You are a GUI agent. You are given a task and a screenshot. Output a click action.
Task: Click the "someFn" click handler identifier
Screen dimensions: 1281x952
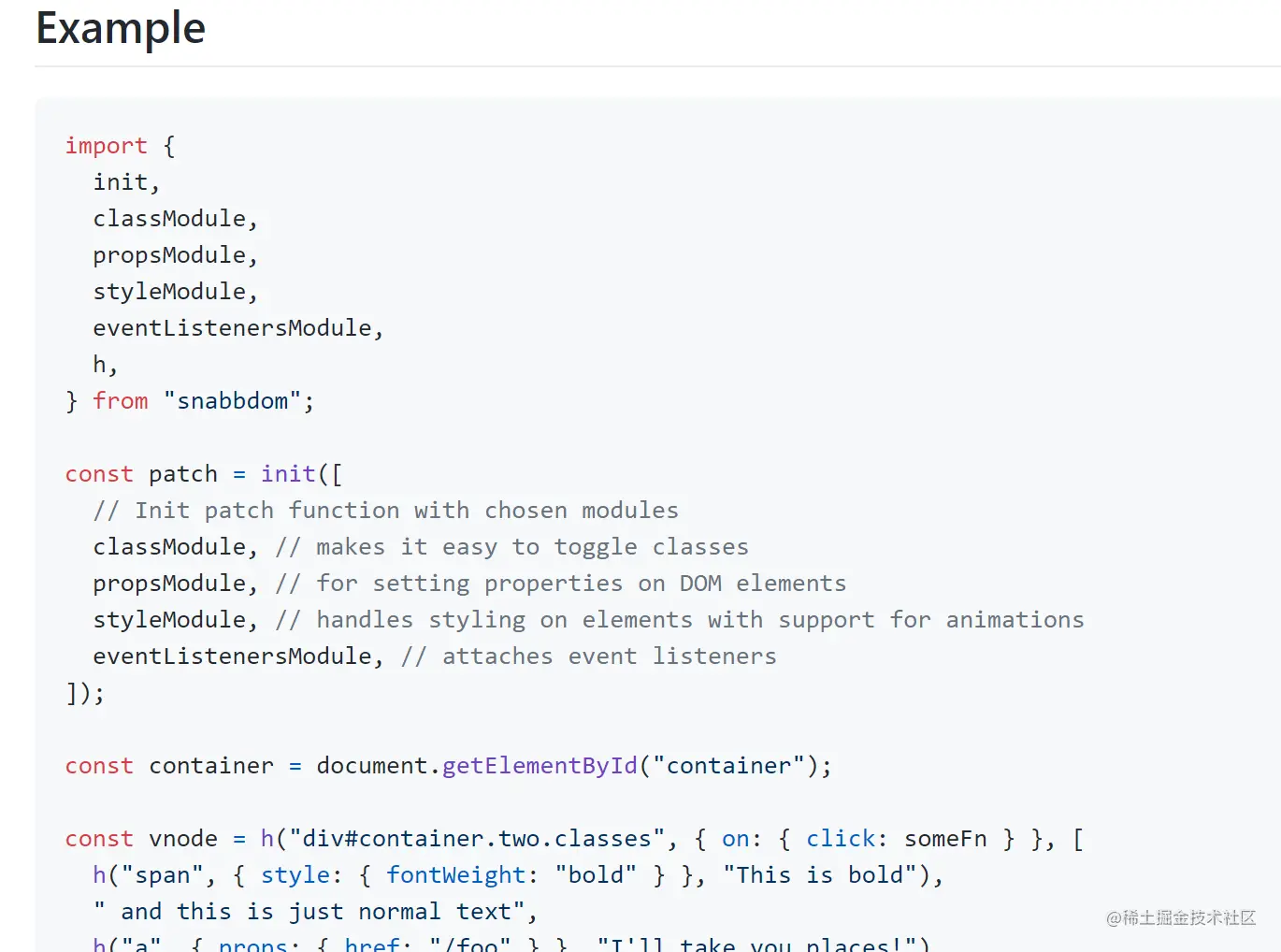[x=945, y=839]
